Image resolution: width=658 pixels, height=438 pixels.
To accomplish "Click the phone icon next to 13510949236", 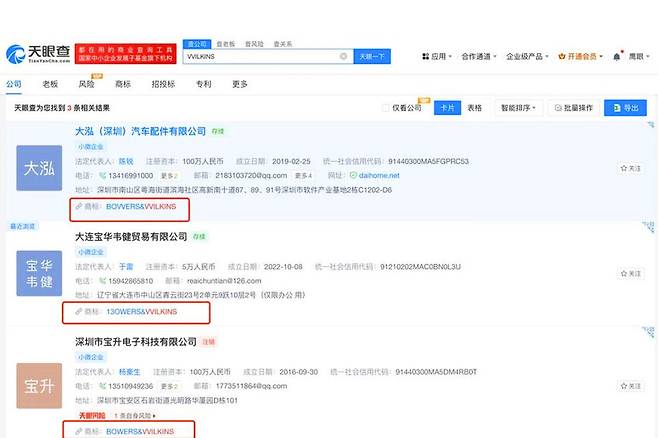I will [102, 386].
